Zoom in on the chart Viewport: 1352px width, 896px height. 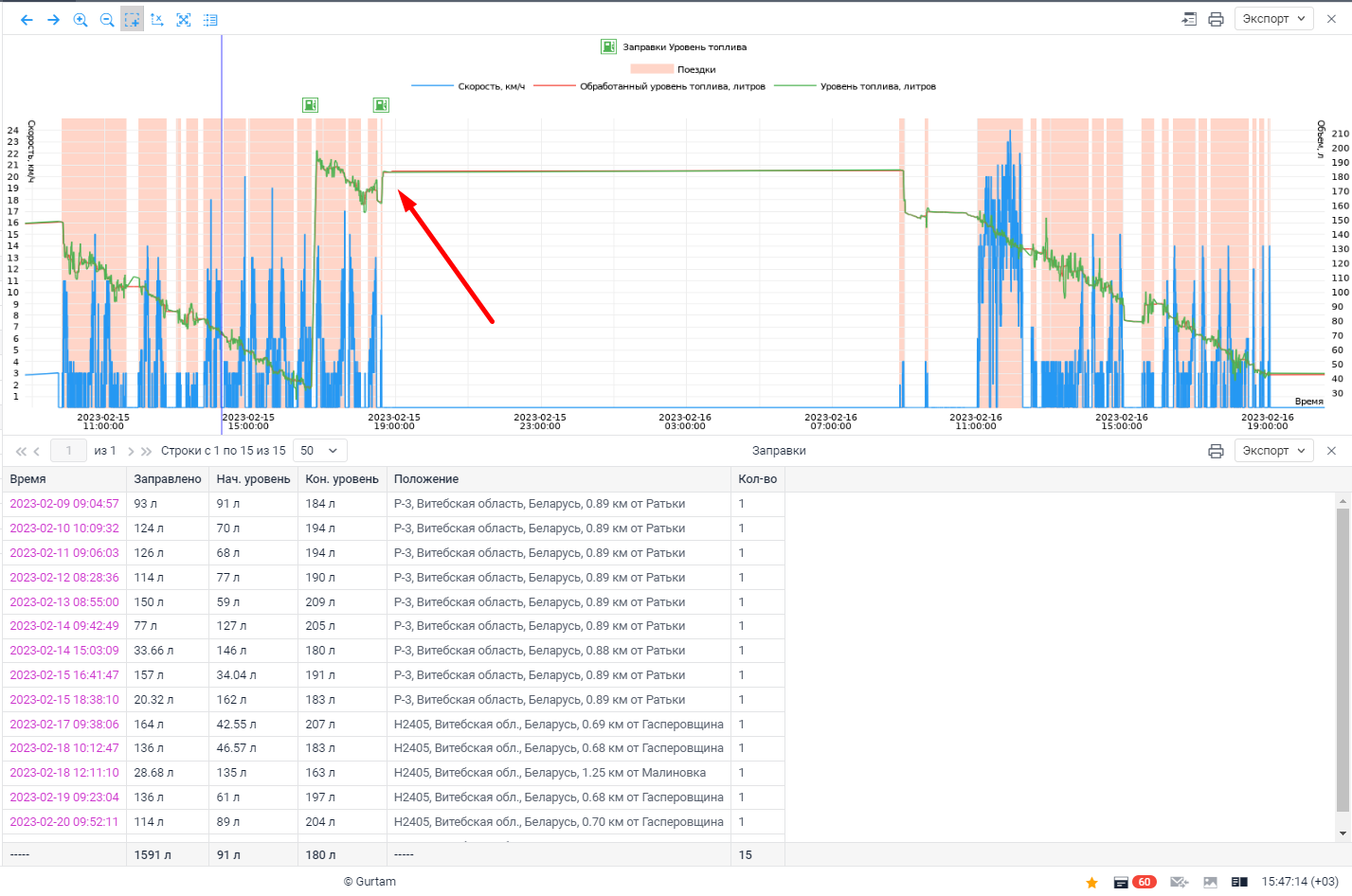point(81,20)
